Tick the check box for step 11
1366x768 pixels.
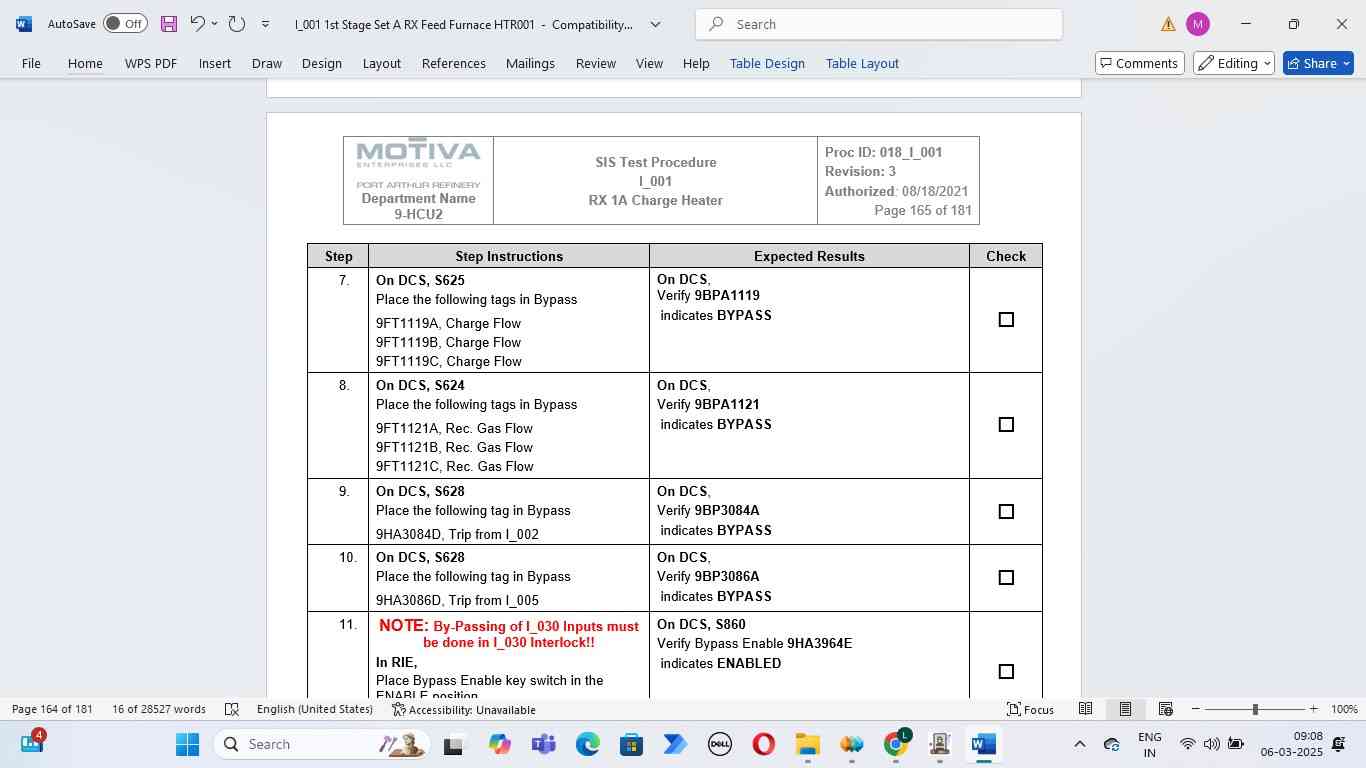(x=1006, y=672)
